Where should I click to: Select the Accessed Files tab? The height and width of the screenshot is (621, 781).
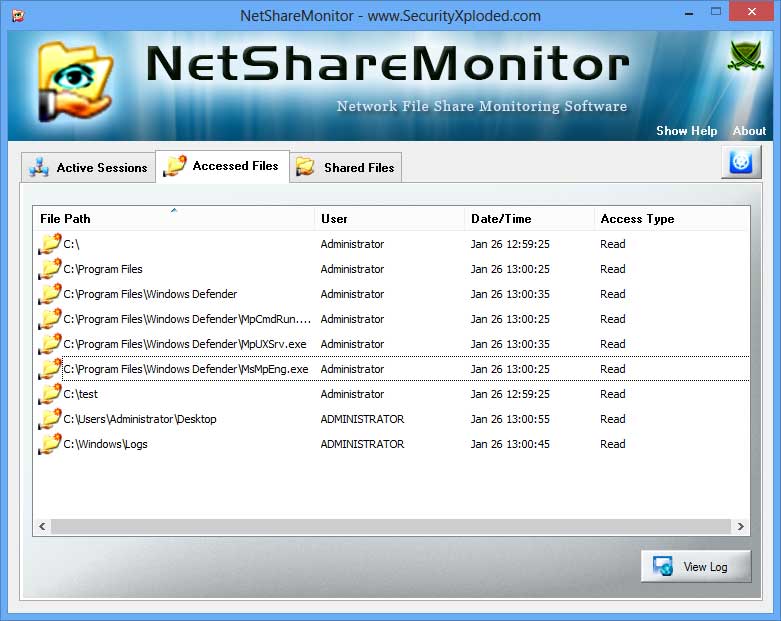(223, 166)
